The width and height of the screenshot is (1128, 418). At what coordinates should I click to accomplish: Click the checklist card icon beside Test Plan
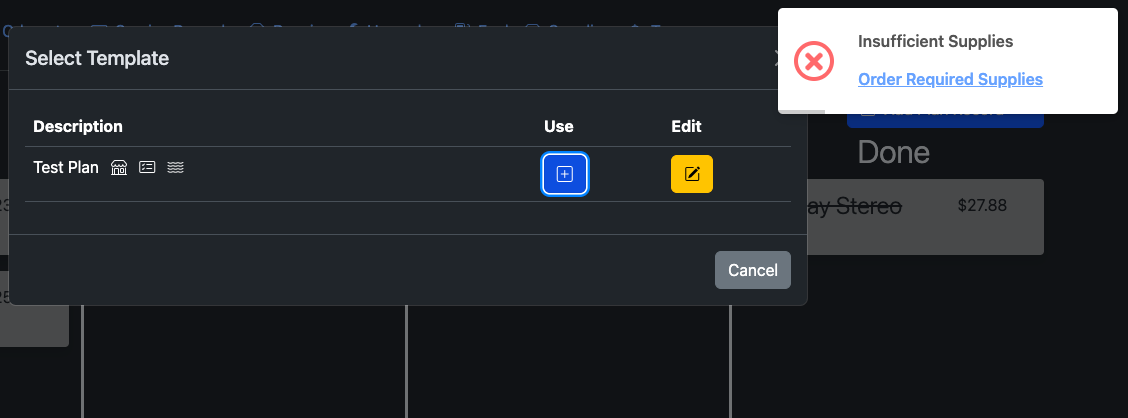[147, 168]
